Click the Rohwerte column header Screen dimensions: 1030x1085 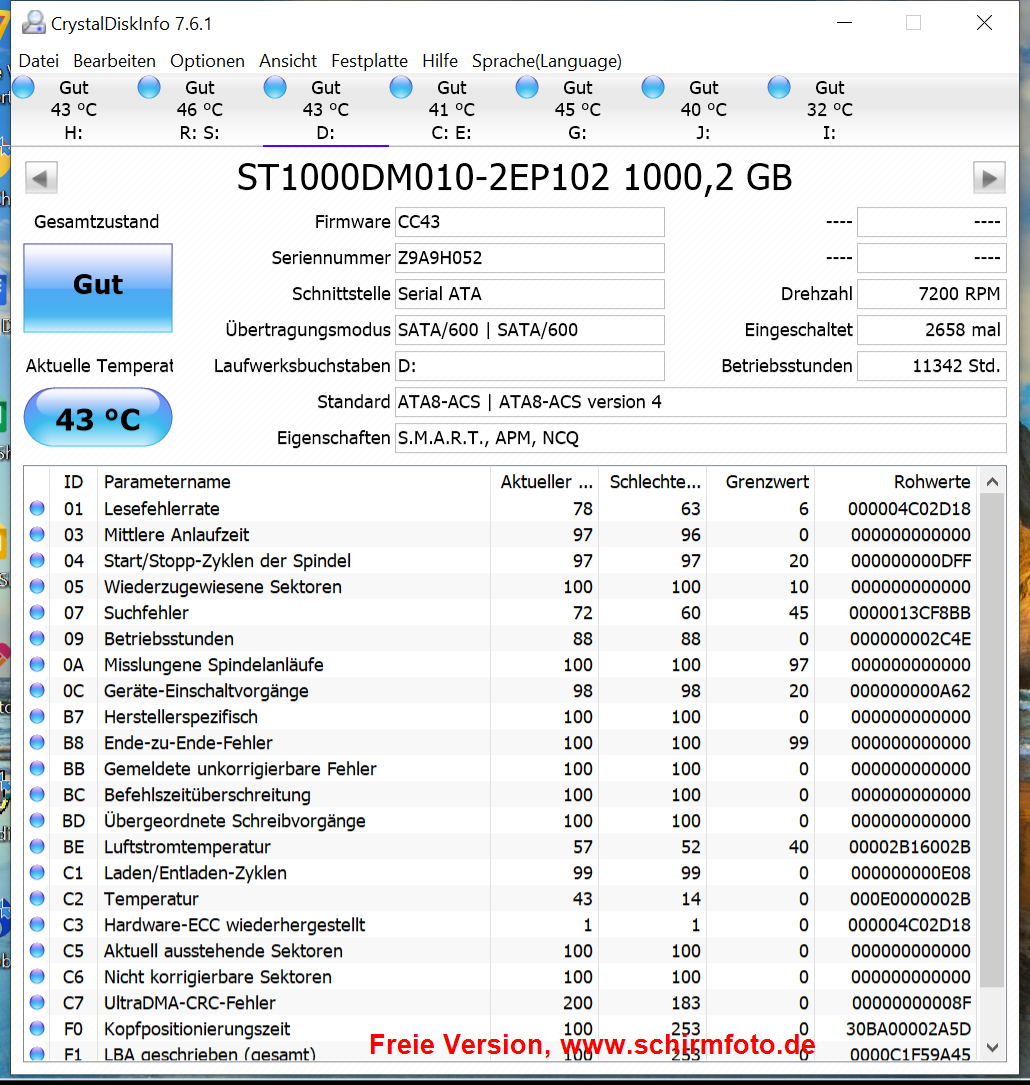pyautogui.click(x=896, y=482)
